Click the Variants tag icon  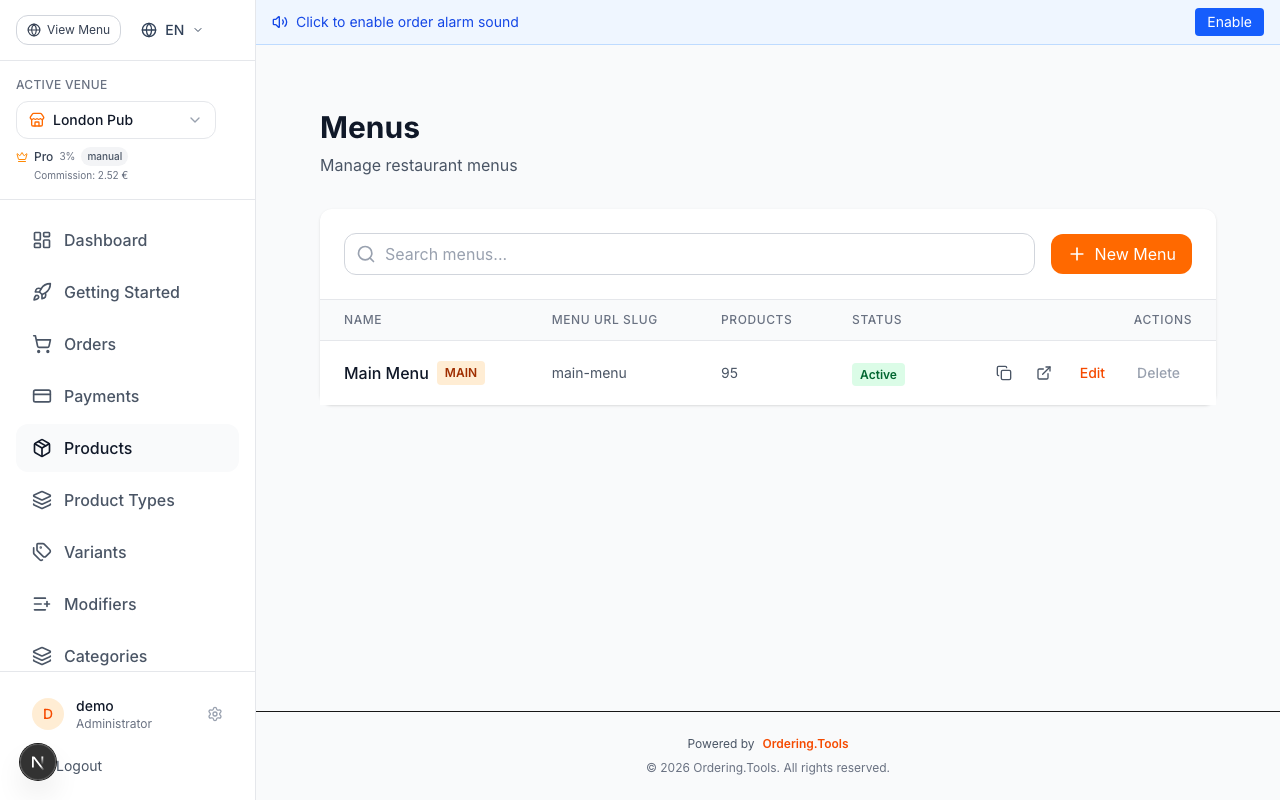41,552
